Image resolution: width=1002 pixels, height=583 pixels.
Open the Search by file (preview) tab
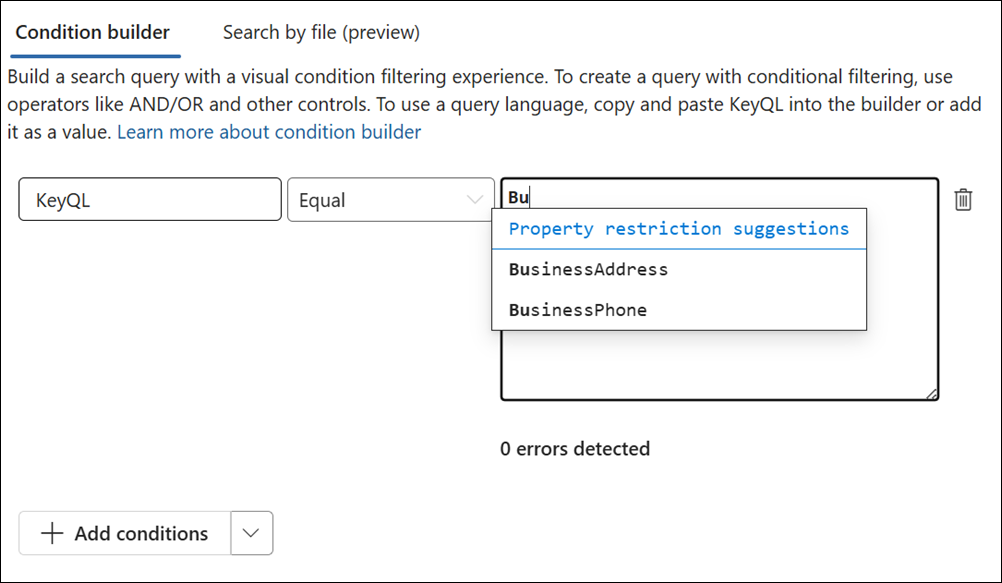tap(321, 32)
